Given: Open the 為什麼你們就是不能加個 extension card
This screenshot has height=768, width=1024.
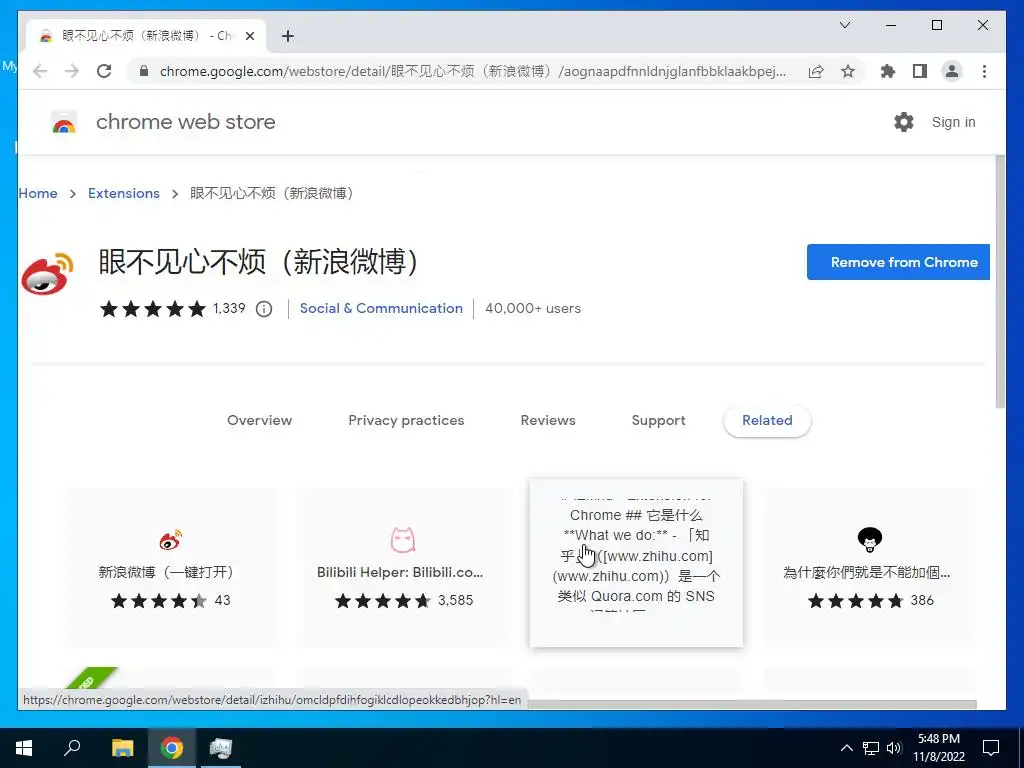Looking at the screenshot, I should 869,568.
